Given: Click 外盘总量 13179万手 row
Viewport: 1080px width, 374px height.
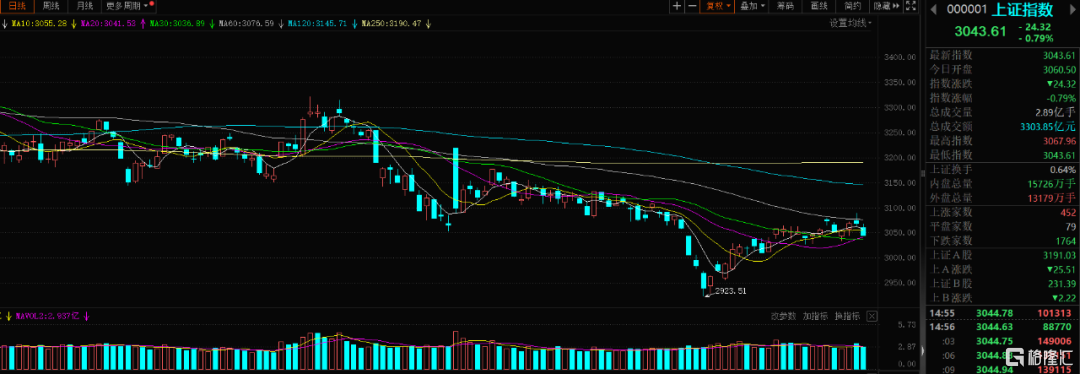Looking at the screenshot, I should (x=1002, y=198).
